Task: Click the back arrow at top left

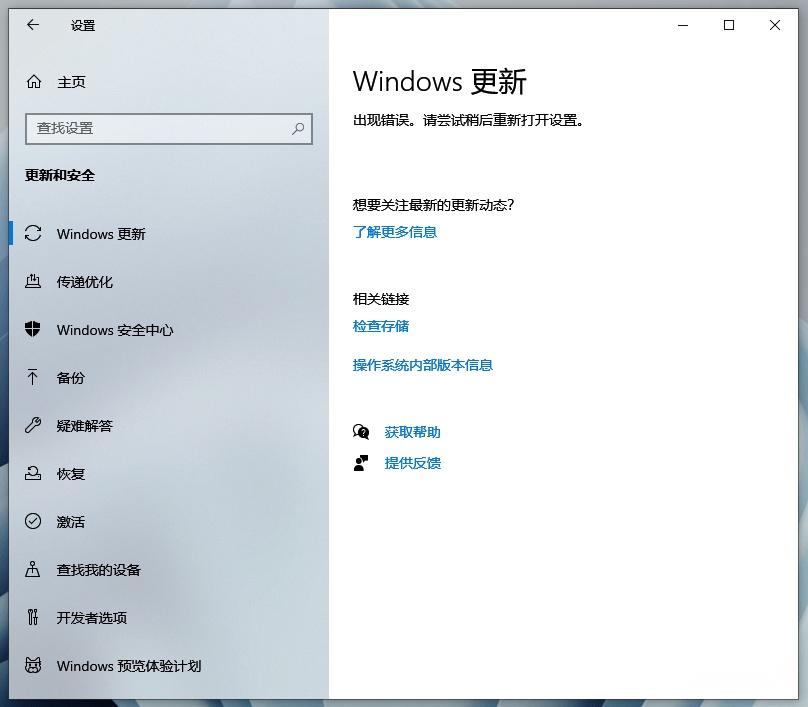Action: click(33, 25)
